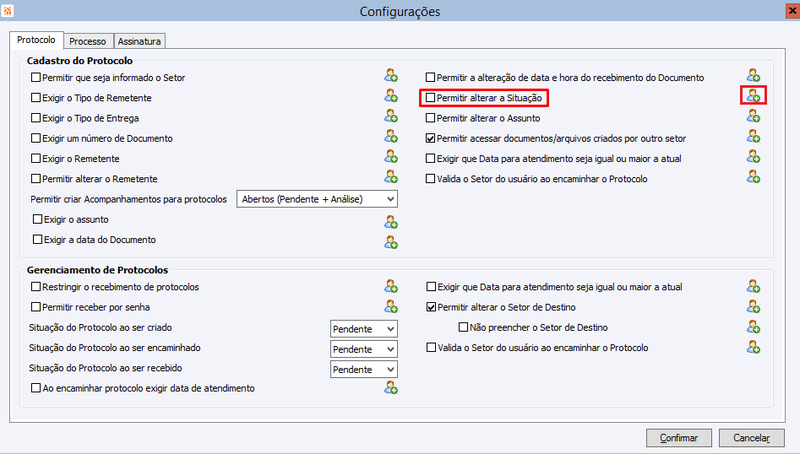Viewport: 800px width, 454px height.
Task: Click user icon beside 'Permitir que seja informado o Setor'
Action: (x=391, y=75)
